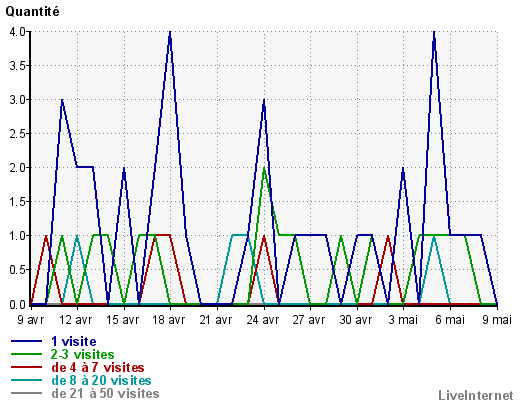Click the '21 avr' x-axis label
520x405 pixels.
coord(216,320)
